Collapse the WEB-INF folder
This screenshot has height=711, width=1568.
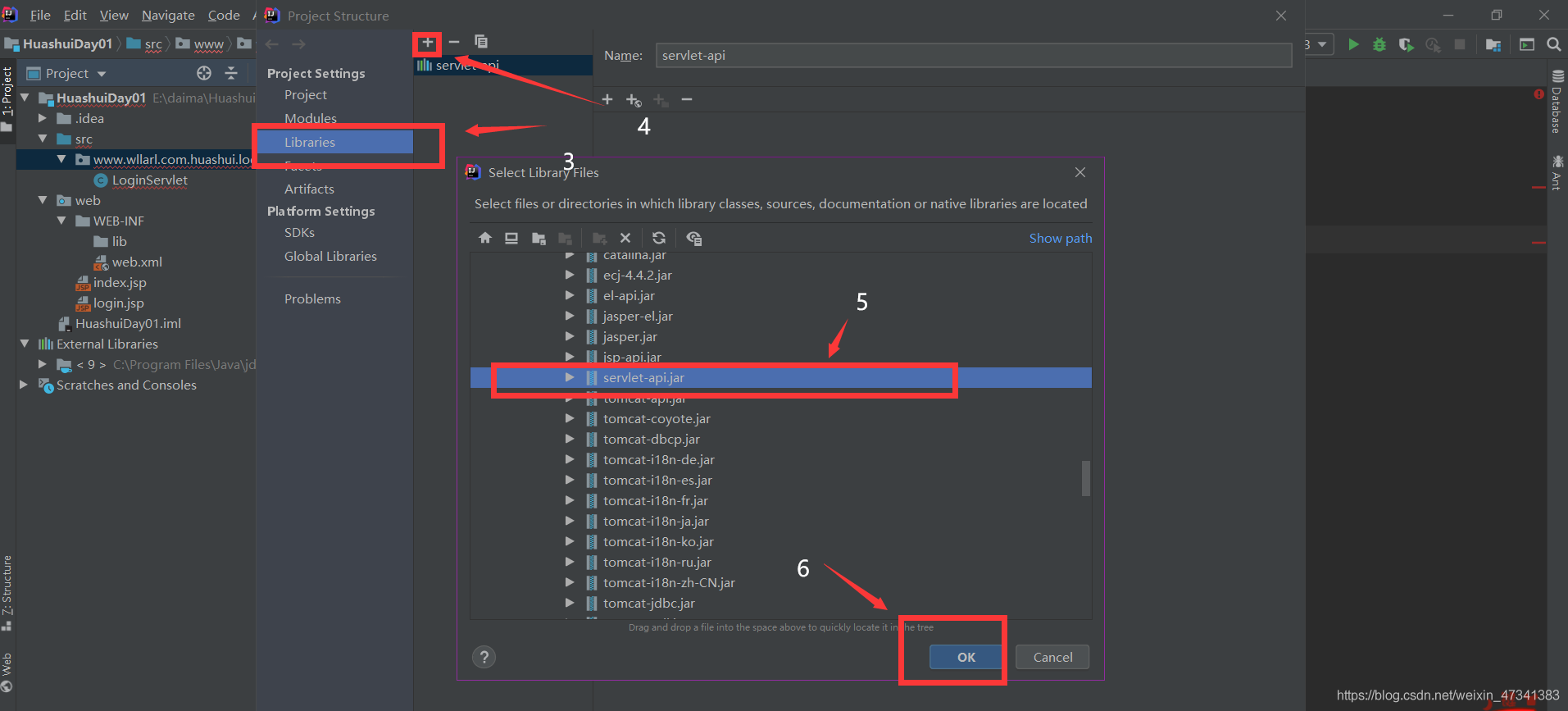[61, 221]
